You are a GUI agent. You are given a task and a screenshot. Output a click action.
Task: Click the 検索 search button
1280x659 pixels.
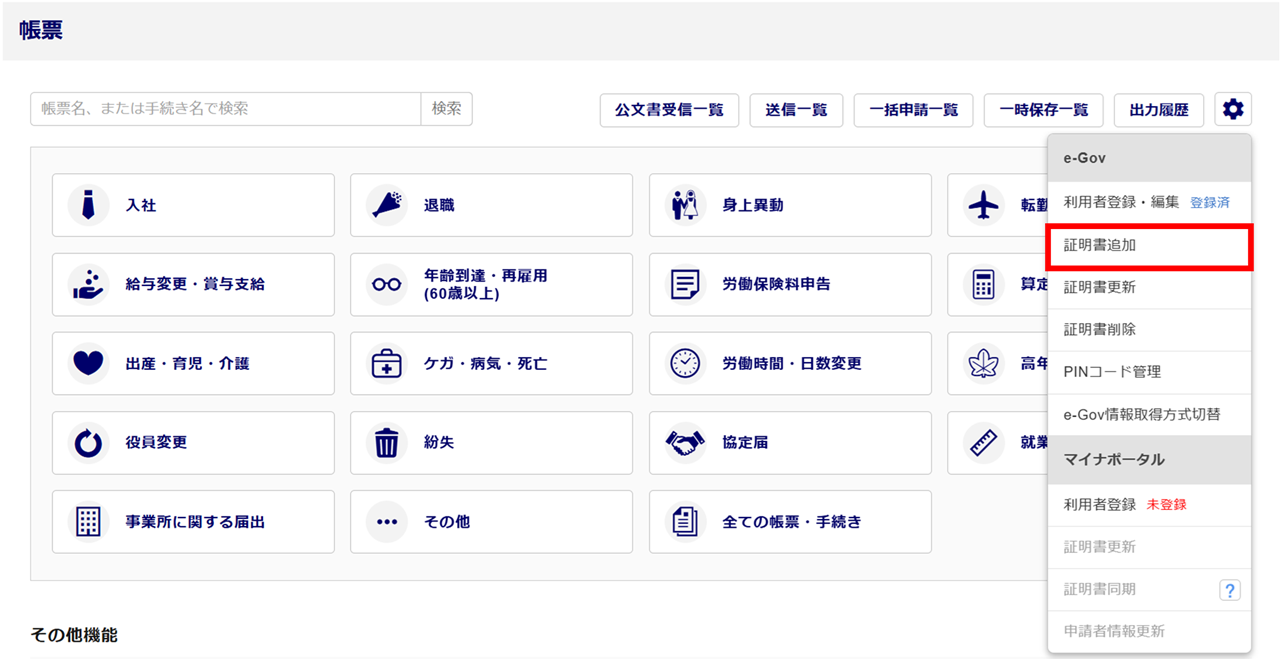pyautogui.click(x=447, y=109)
